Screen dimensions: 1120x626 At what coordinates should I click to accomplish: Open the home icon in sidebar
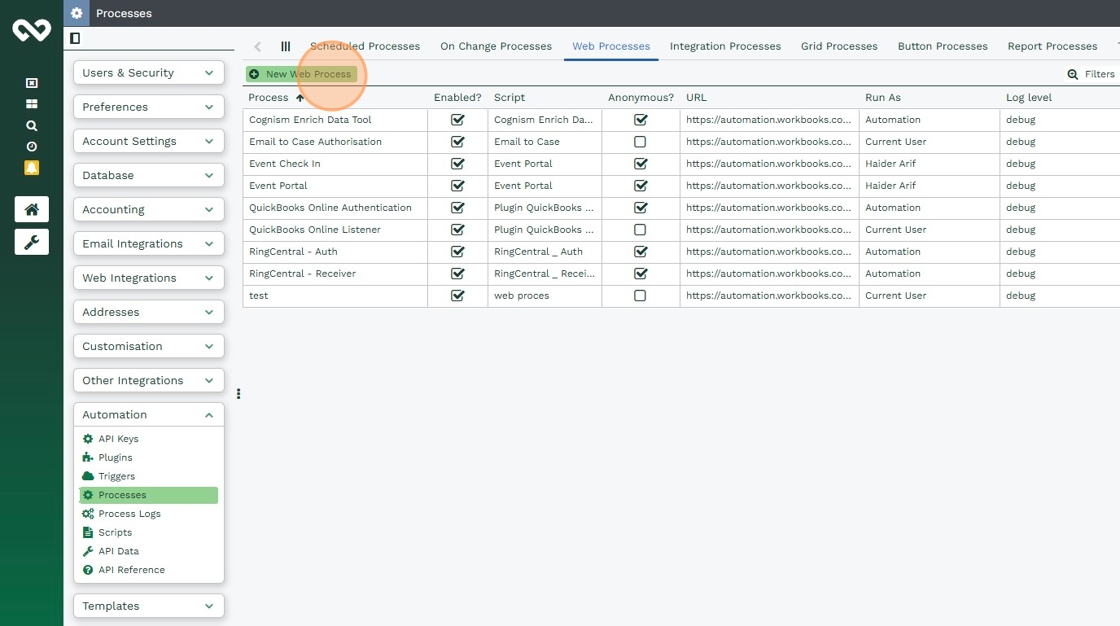[x=31, y=209]
